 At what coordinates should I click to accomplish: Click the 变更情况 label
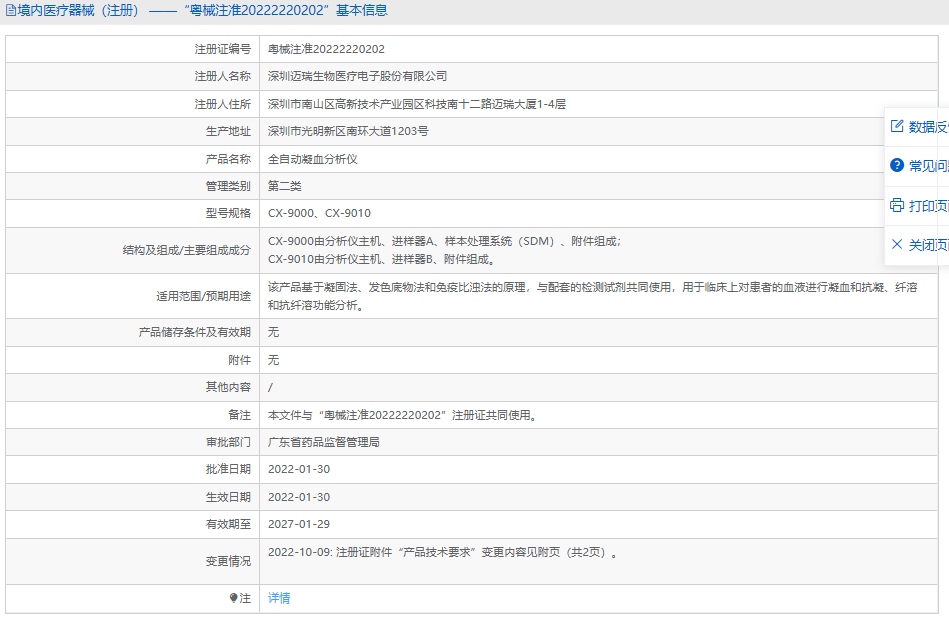[x=228, y=562]
